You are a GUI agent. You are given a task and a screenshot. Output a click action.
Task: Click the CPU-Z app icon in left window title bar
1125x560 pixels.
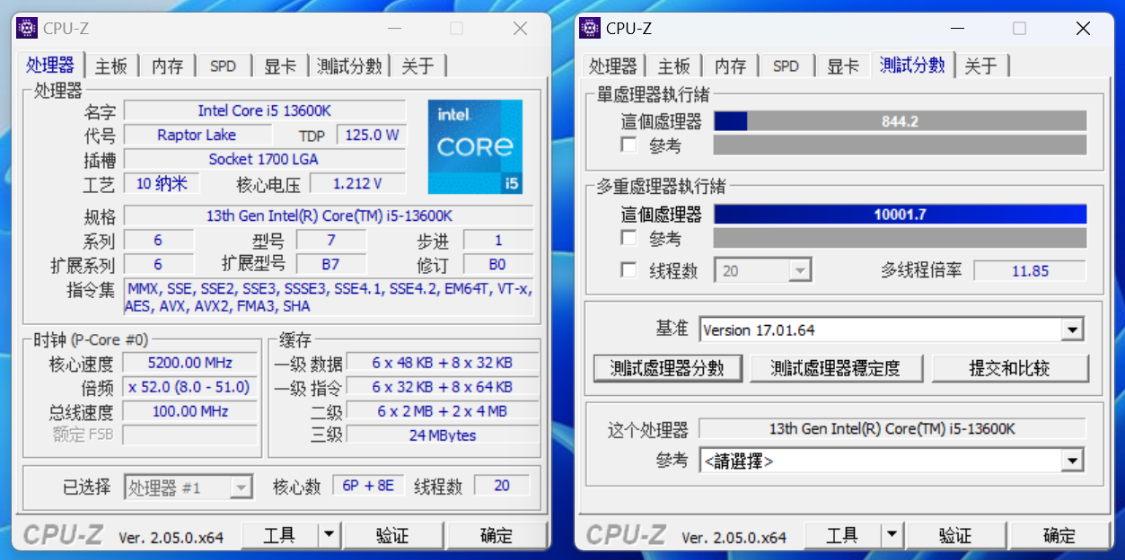click(27, 28)
